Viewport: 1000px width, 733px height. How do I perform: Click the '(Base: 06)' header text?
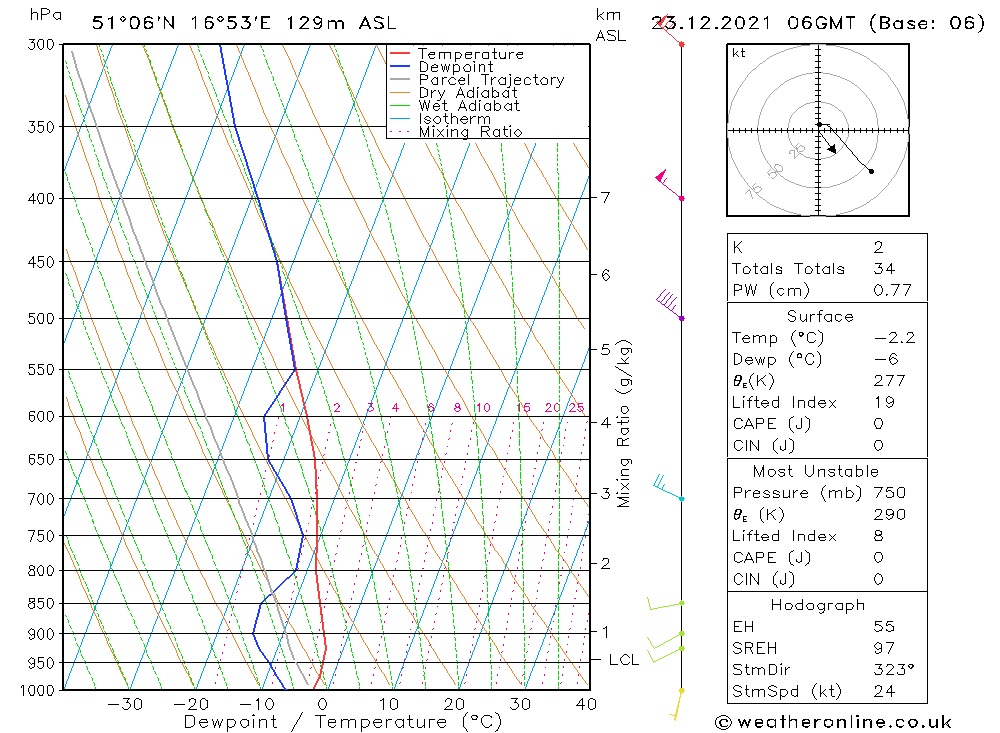(x=927, y=23)
